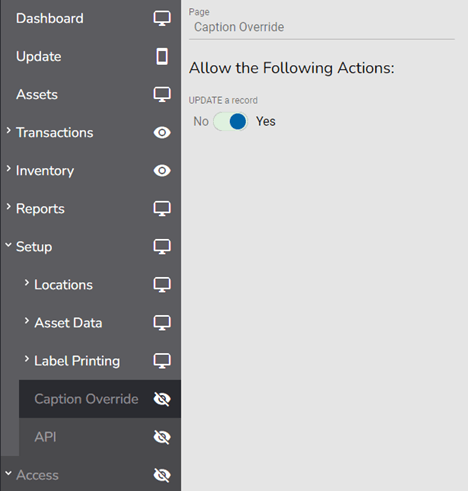The width and height of the screenshot is (468, 491).
Task: Click the monitor icon beside Label Printing
Action: tap(162, 361)
